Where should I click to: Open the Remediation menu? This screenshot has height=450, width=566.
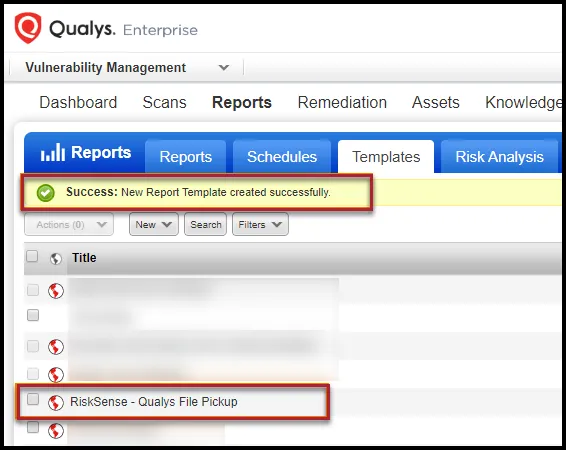click(x=342, y=102)
